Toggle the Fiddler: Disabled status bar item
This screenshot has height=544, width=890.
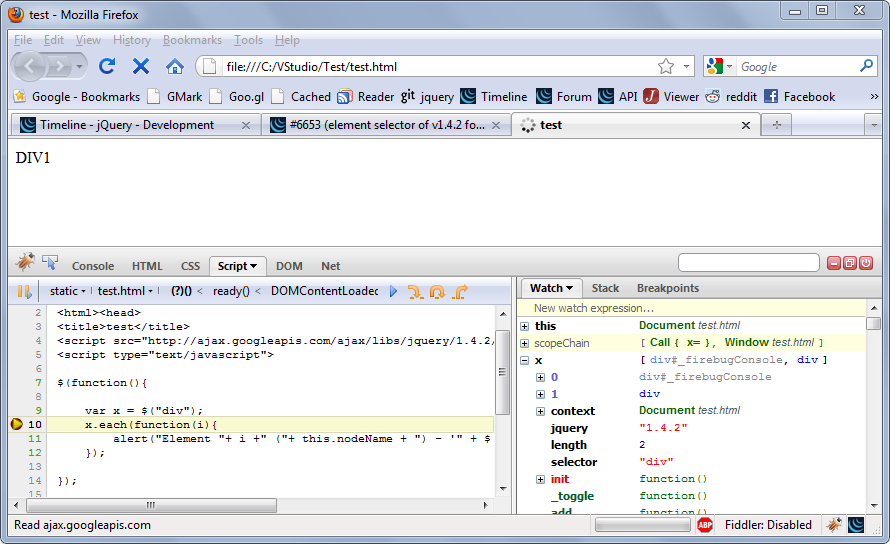coord(767,525)
